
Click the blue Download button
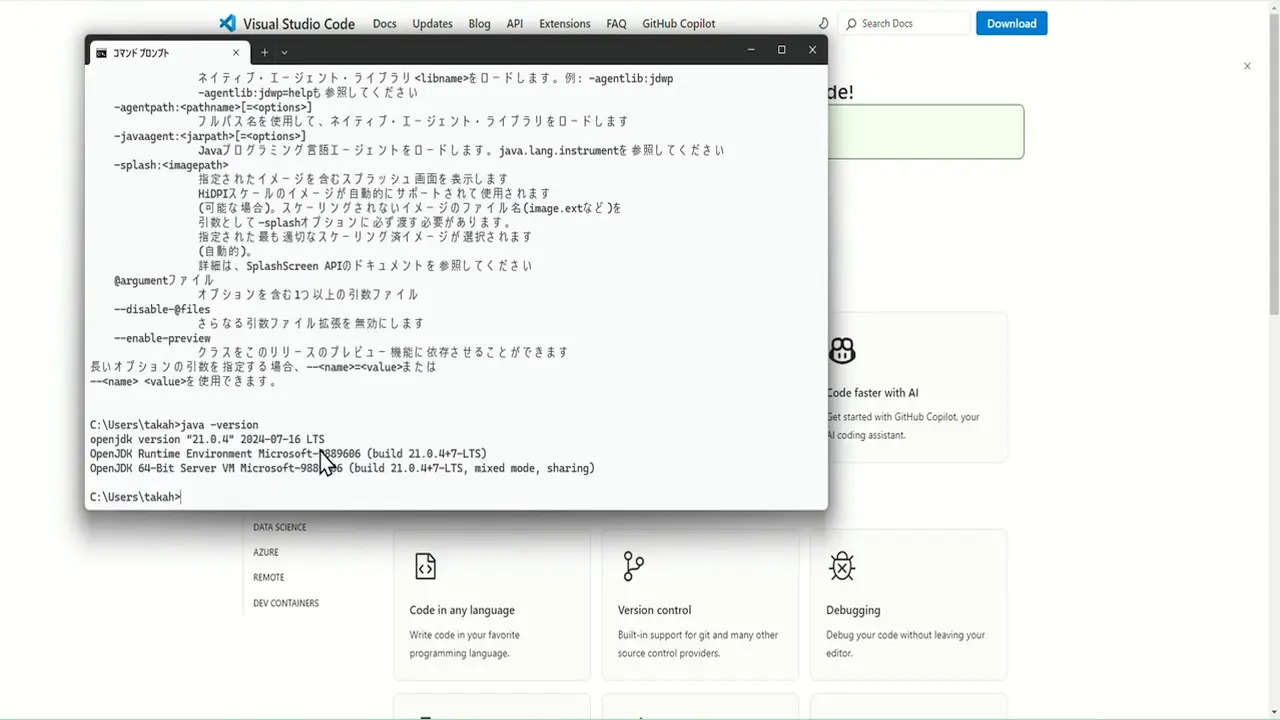pyautogui.click(x=1011, y=23)
